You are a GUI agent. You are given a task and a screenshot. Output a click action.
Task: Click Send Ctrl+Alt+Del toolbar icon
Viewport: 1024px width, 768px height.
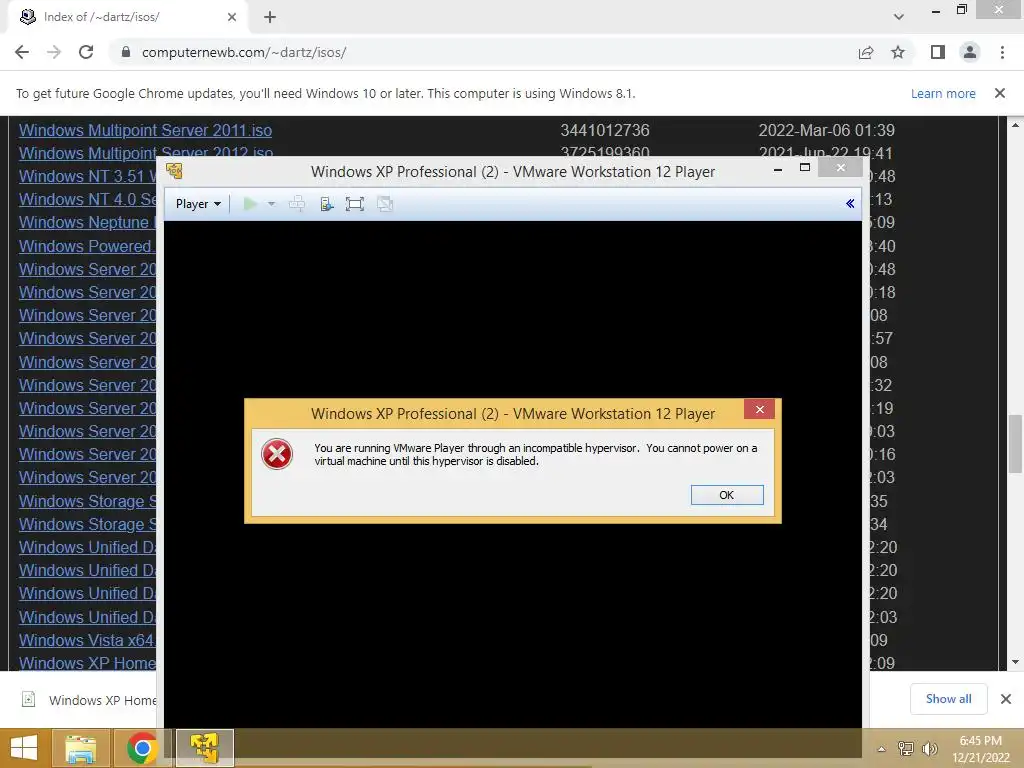click(296, 204)
